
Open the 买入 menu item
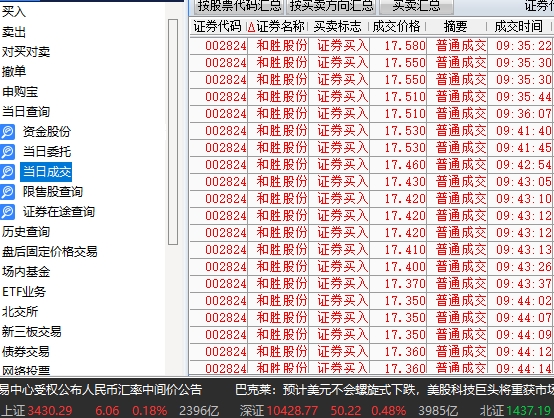(x=14, y=12)
